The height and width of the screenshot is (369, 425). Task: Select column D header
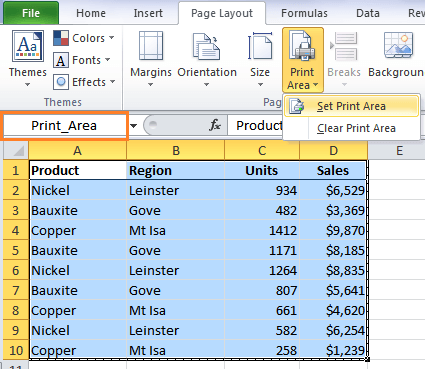pyautogui.click(x=334, y=151)
